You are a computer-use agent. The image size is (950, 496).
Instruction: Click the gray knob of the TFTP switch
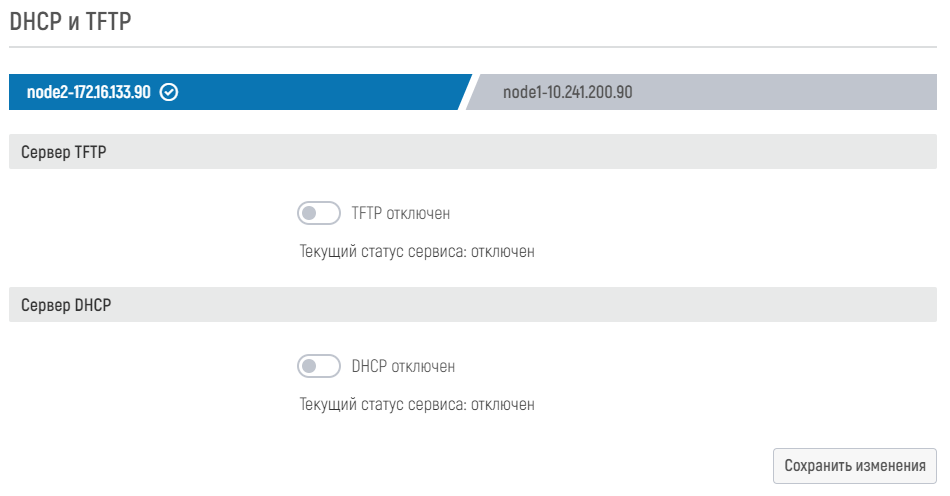(x=310, y=213)
